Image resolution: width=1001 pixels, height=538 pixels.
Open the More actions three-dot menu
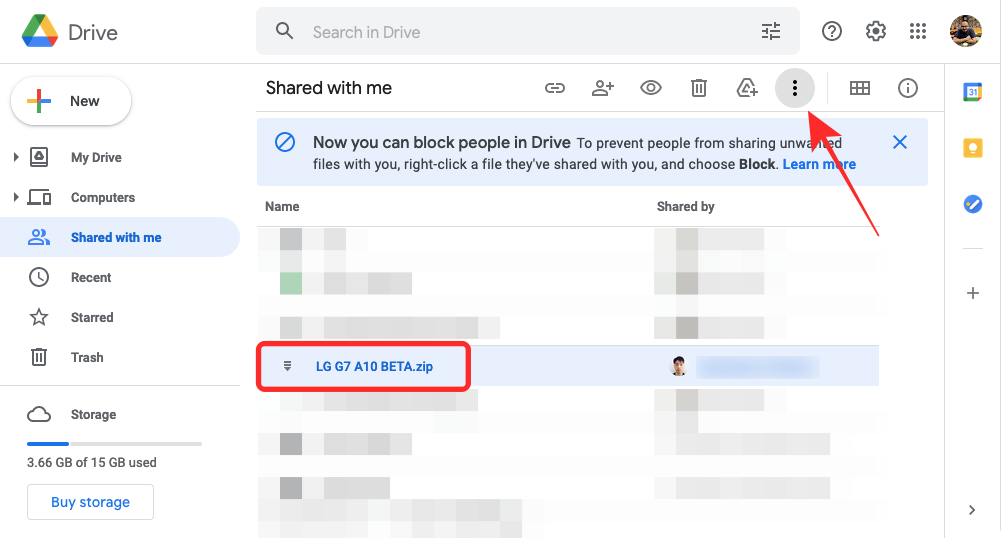pyautogui.click(x=795, y=88)
